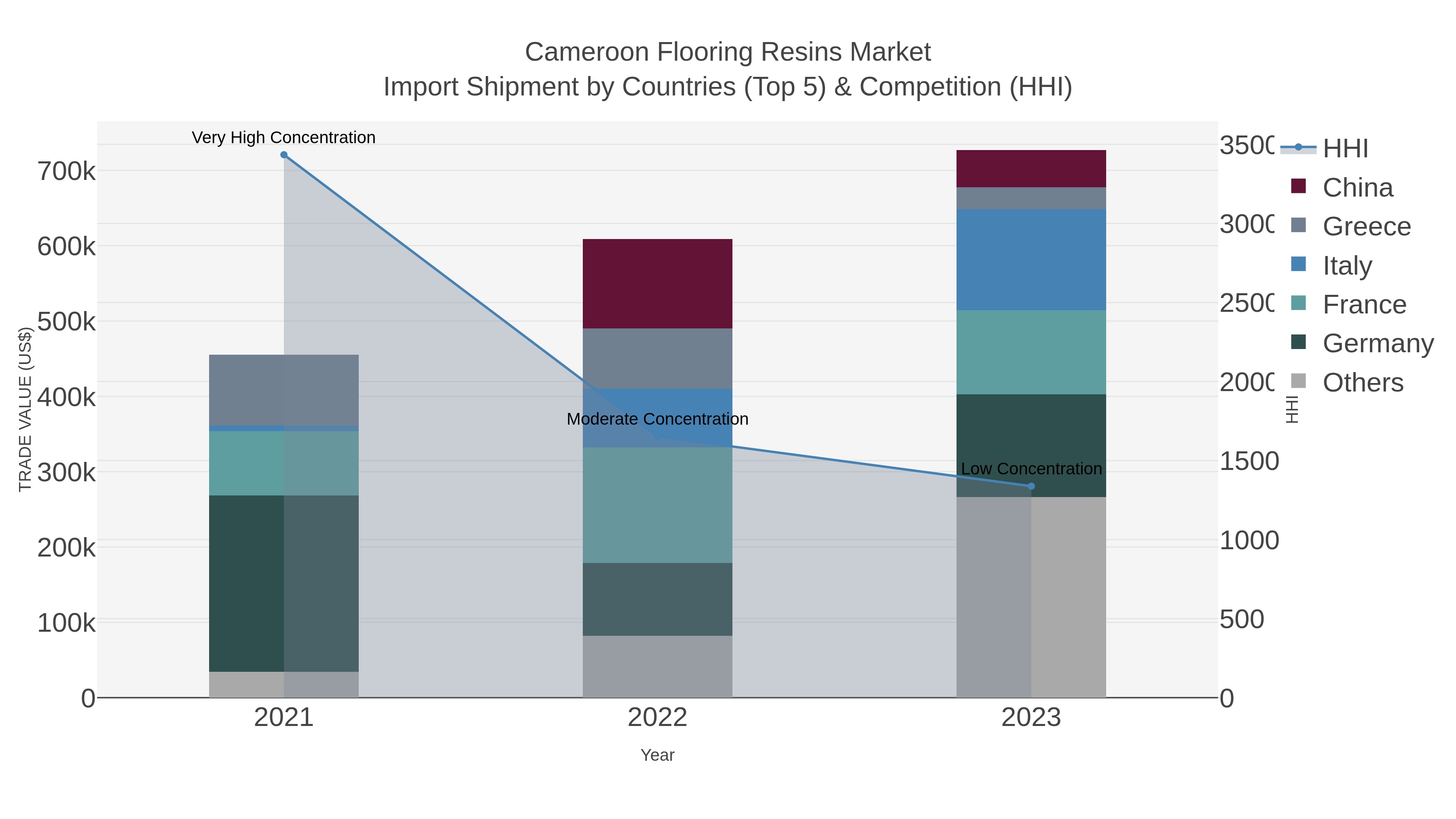This screenshot has height=819, width=1456.
Task: Click the 2021 HHI data point marker
Action: coord(284,155)
